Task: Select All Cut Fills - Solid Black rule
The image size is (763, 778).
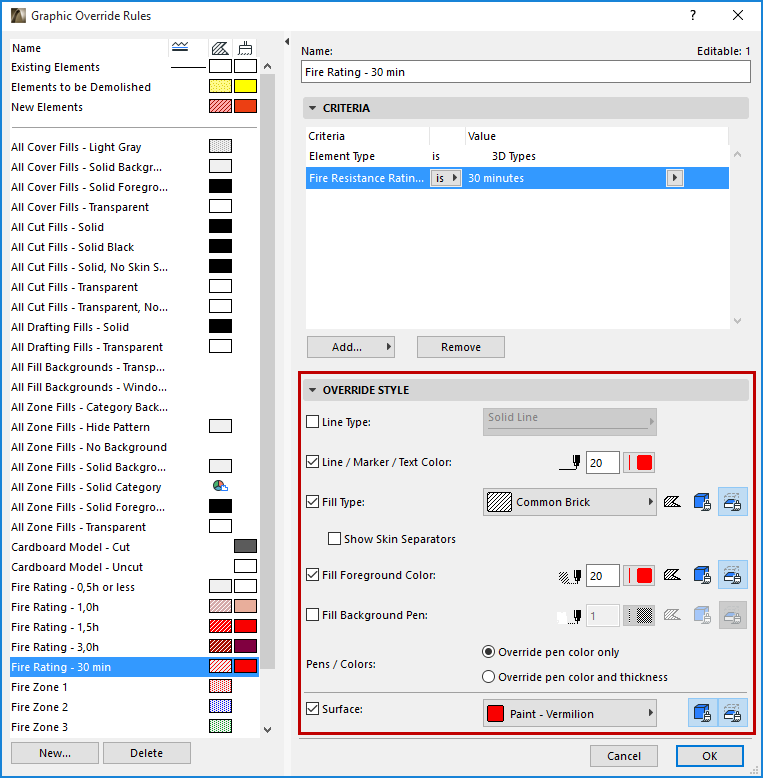Action: pos(134,247)
